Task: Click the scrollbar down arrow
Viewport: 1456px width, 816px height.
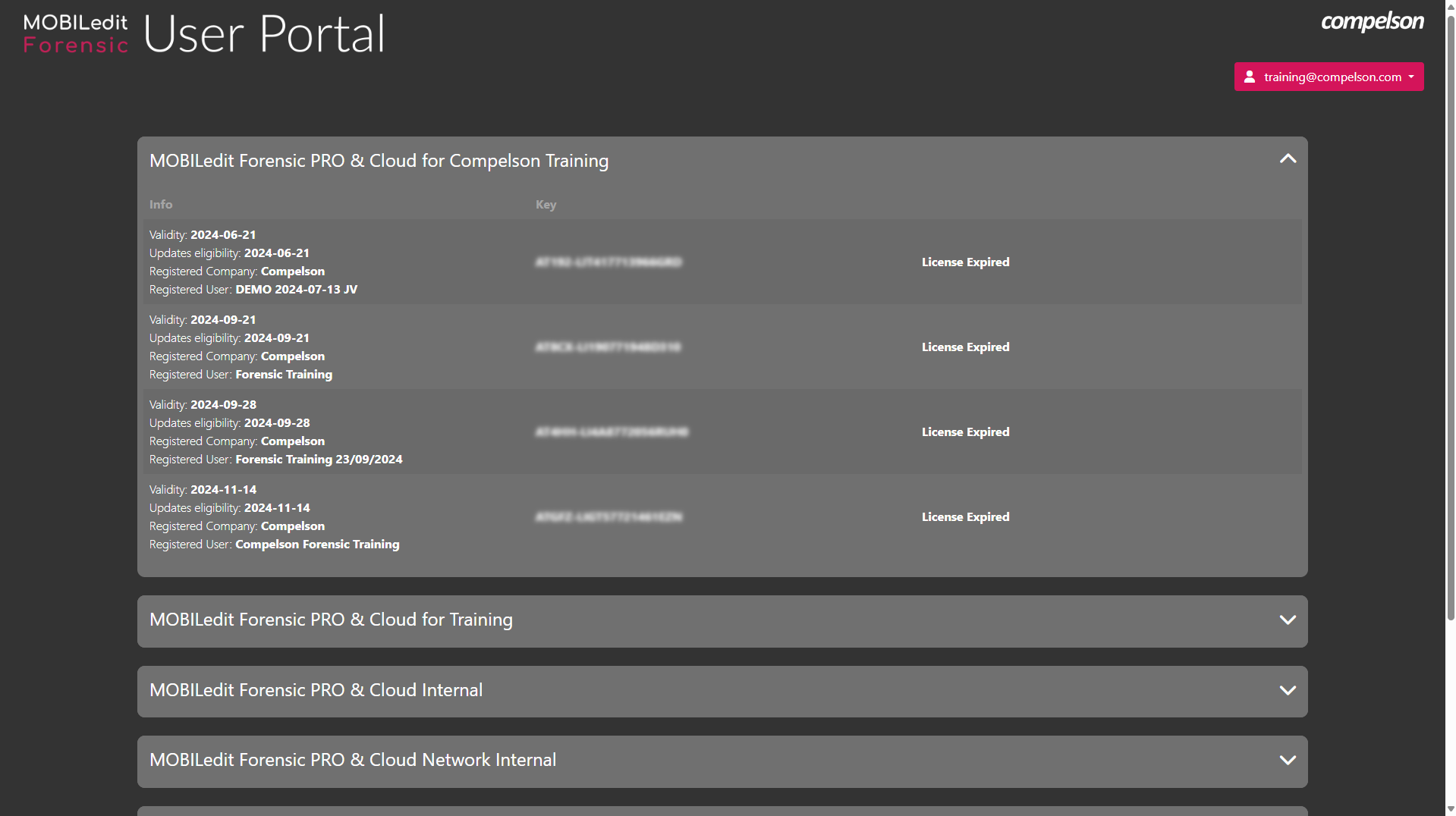Action: (x=1450, y=809)
